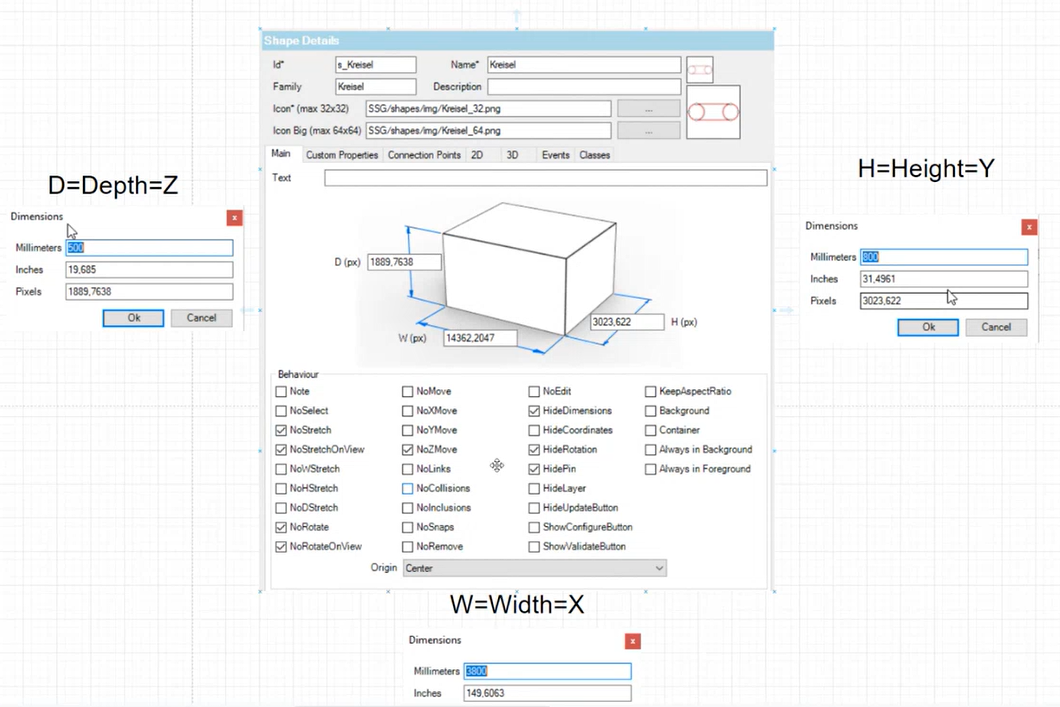Click Millimeters field showing 3800
The height and width of the screenshot is (707, 1060).
coord(548,671)
